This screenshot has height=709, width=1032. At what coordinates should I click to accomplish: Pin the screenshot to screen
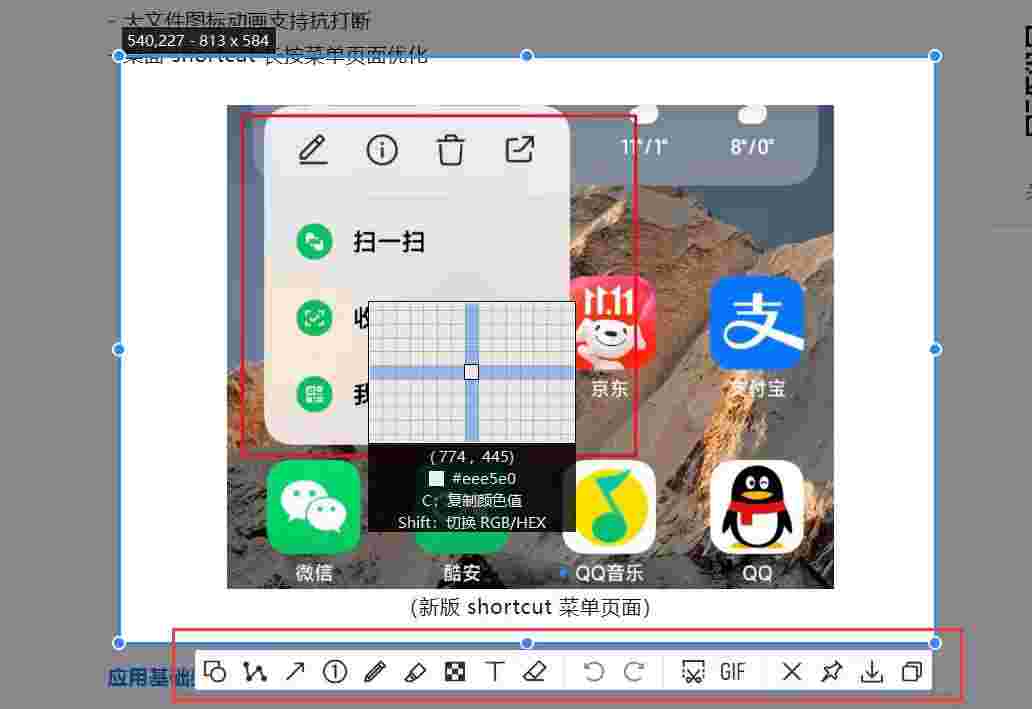[831, 671]
